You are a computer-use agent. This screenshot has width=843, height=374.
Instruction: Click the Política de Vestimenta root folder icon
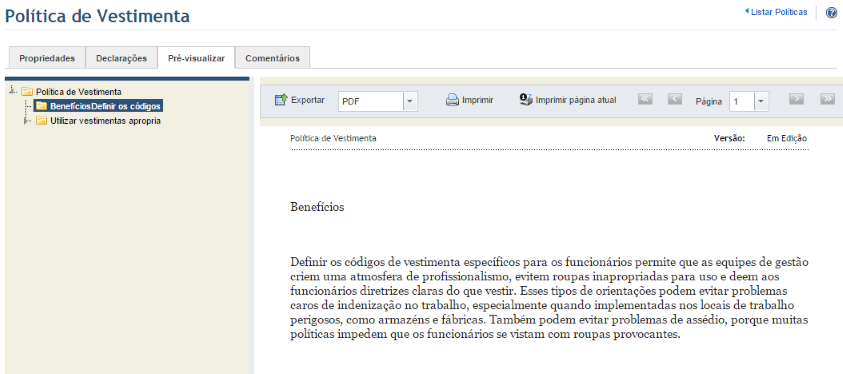27,92
